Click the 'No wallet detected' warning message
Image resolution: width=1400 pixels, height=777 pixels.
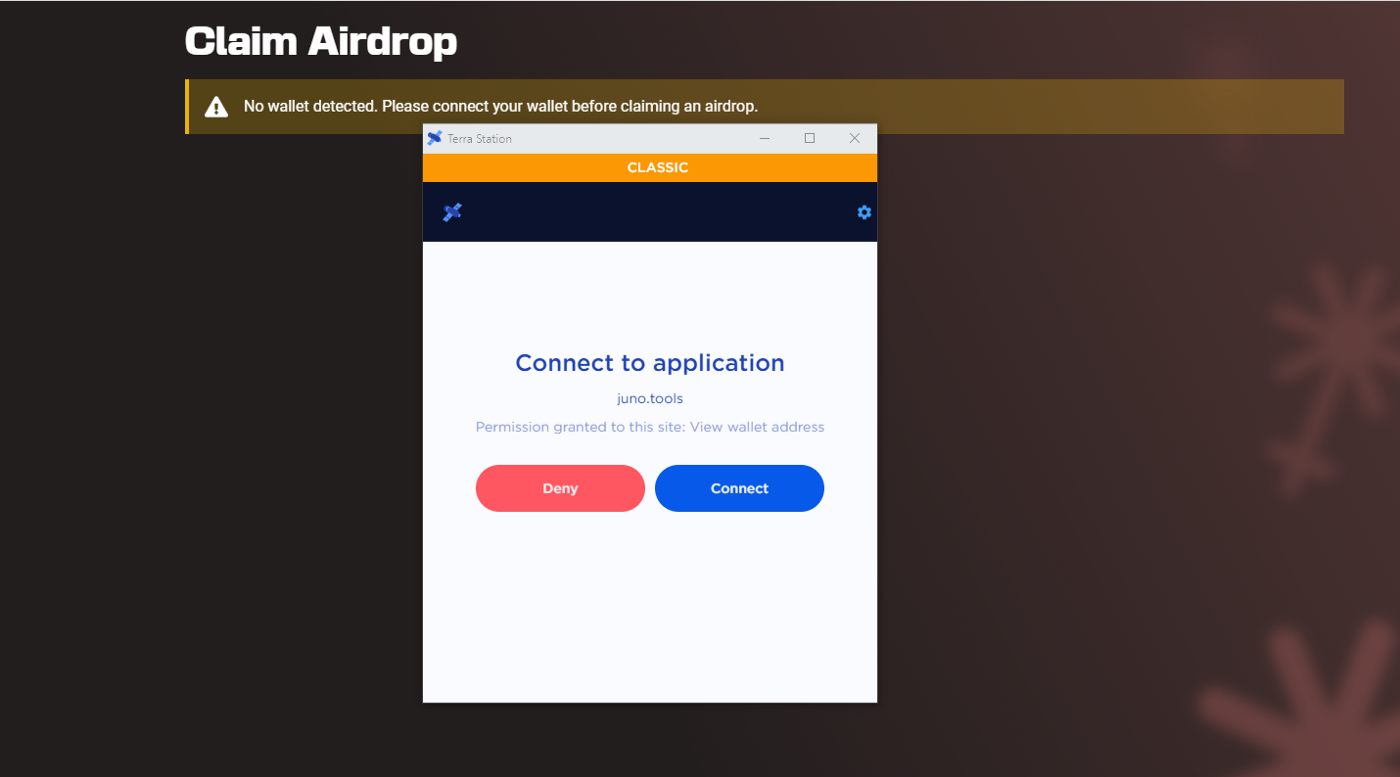pyautogui.click(x=501, y=106)
